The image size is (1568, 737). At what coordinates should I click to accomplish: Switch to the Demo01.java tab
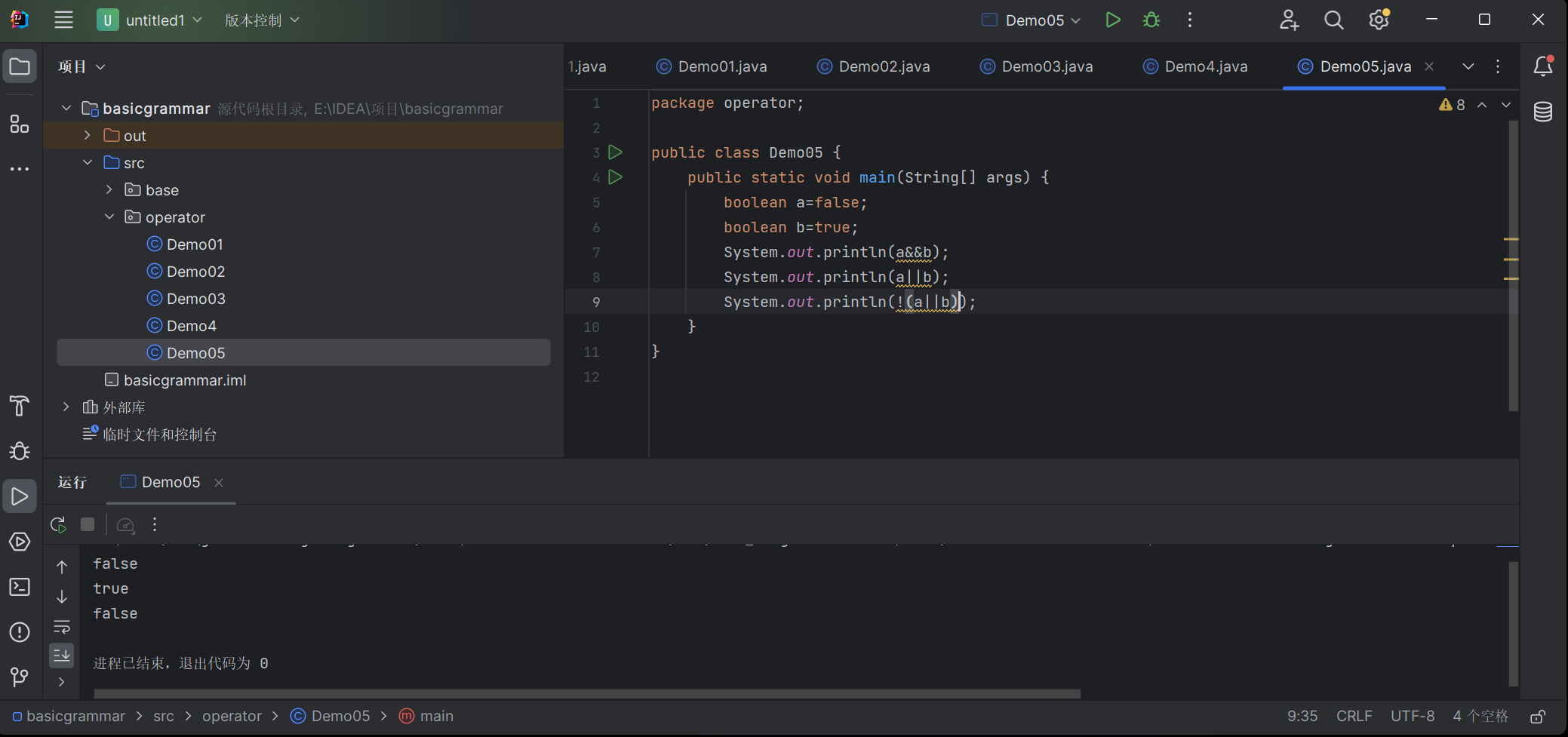[x=712, y=66]
